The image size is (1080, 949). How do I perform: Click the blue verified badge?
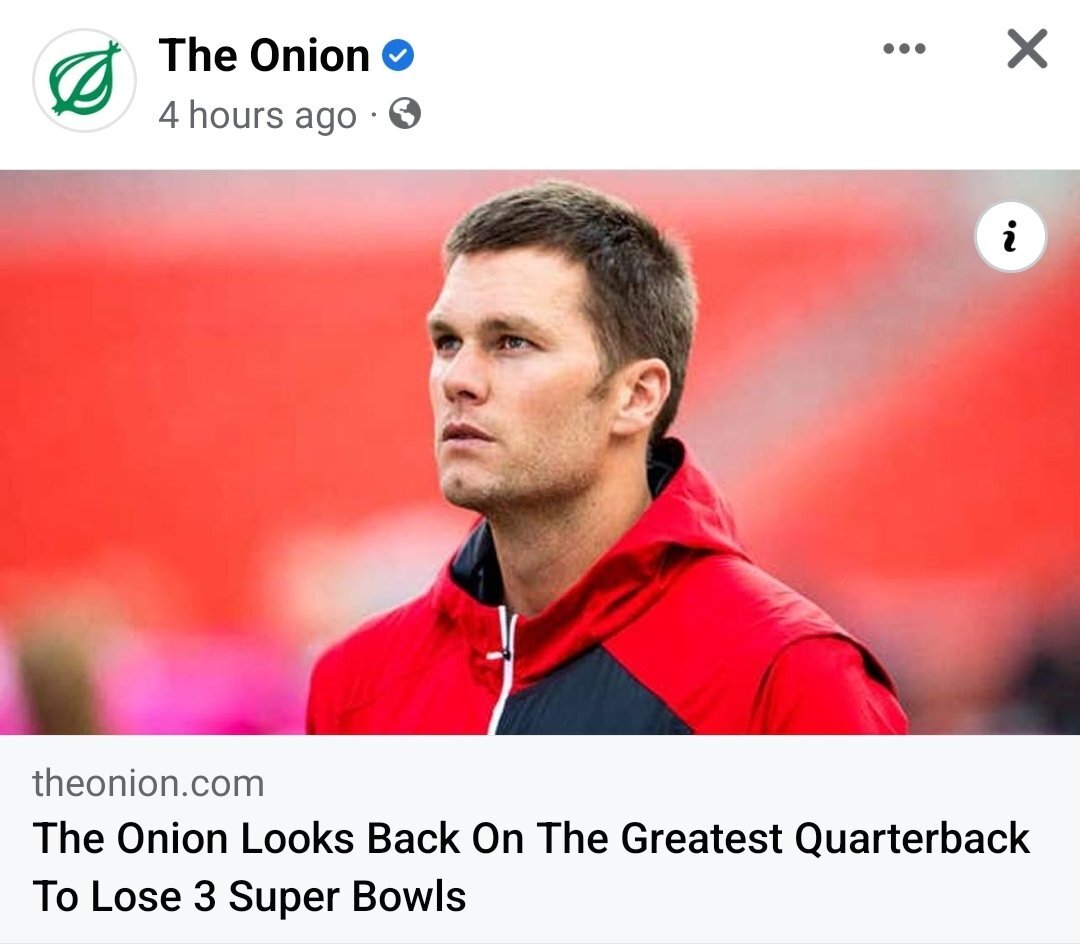coord(399,56)
